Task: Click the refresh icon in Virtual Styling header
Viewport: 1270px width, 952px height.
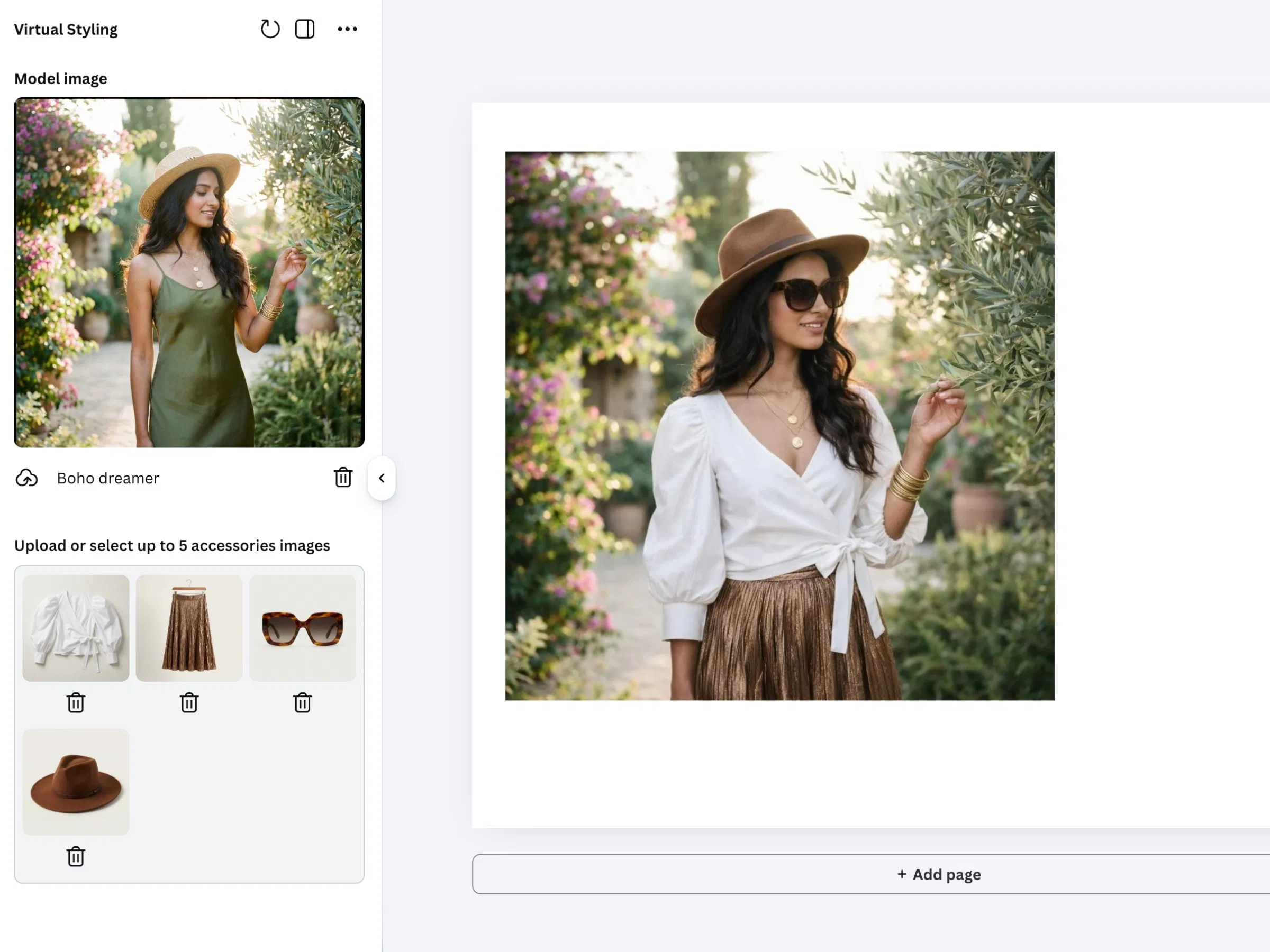Action: [270, 29]
